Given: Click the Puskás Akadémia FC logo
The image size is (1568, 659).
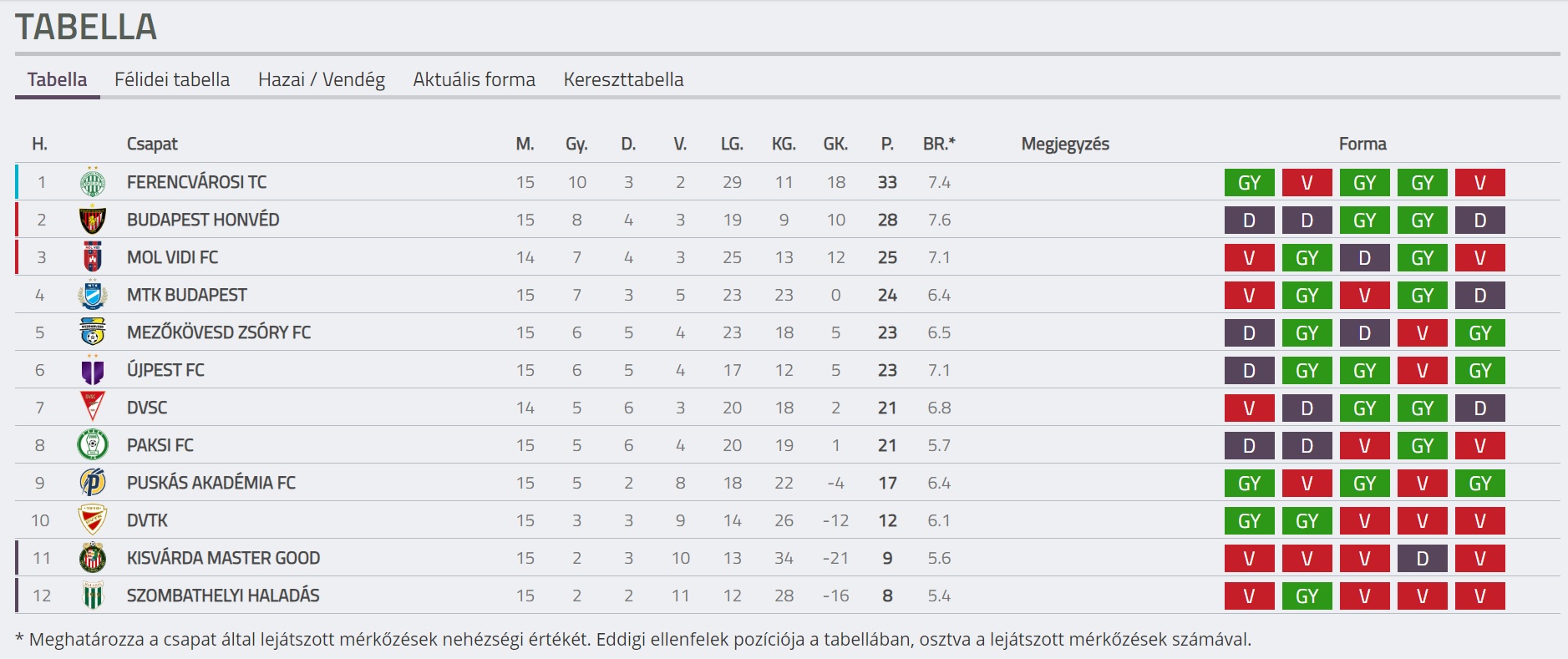Looking at the screenshot, I should pos(93,483).
